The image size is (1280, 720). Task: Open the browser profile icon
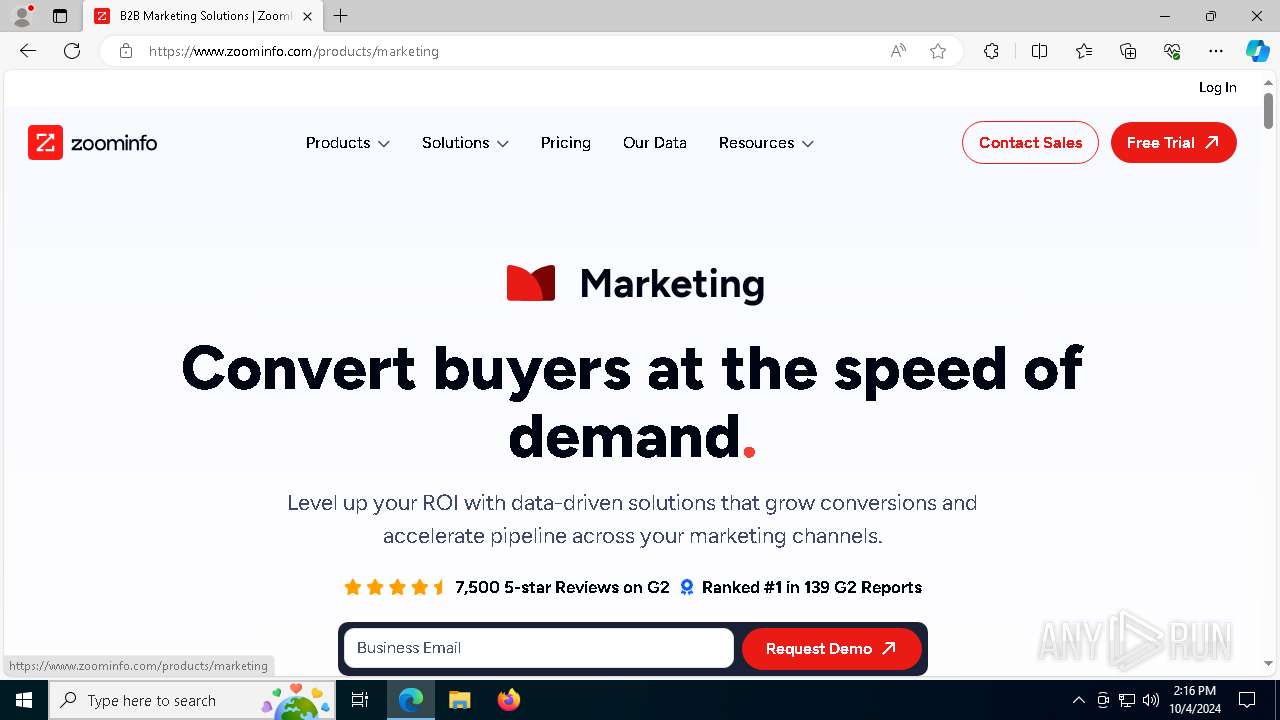(21, 16)
